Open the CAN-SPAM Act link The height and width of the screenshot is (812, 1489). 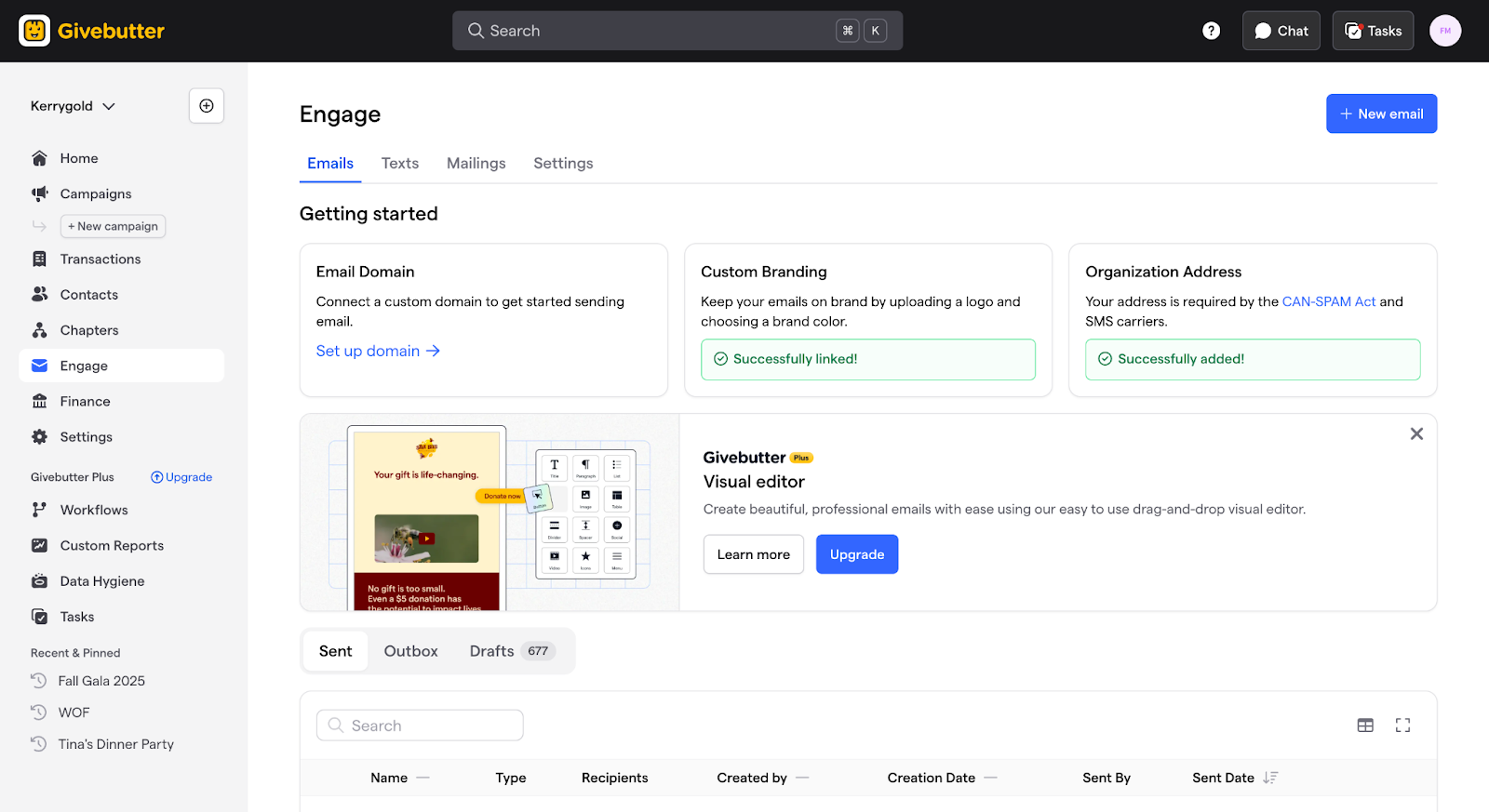pos(1328,301)
